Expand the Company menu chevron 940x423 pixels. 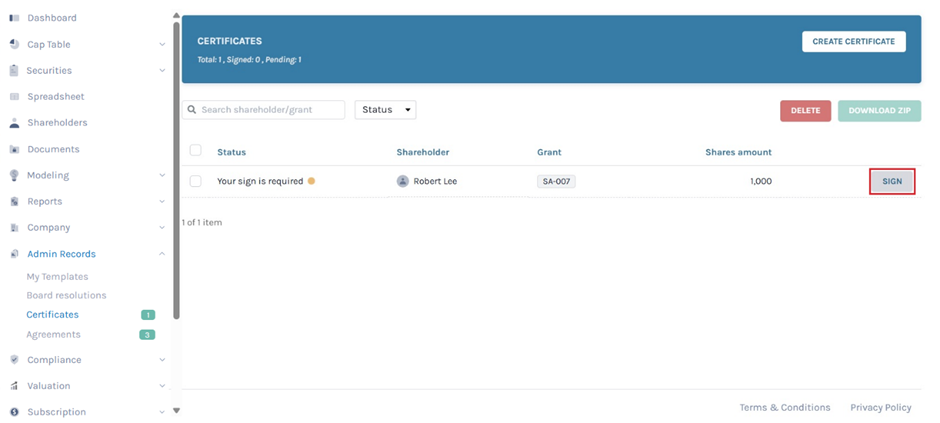click(x=162, y=228)
